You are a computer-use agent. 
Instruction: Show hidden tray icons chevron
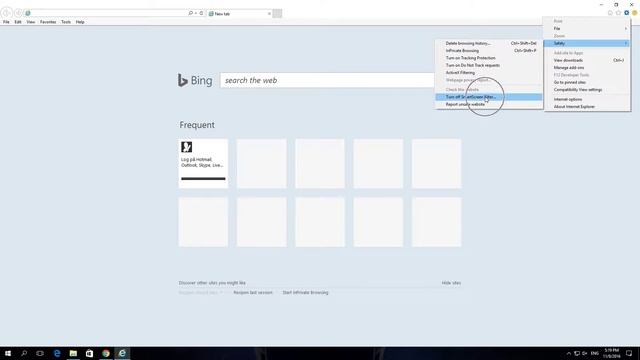tap(569, 353)
